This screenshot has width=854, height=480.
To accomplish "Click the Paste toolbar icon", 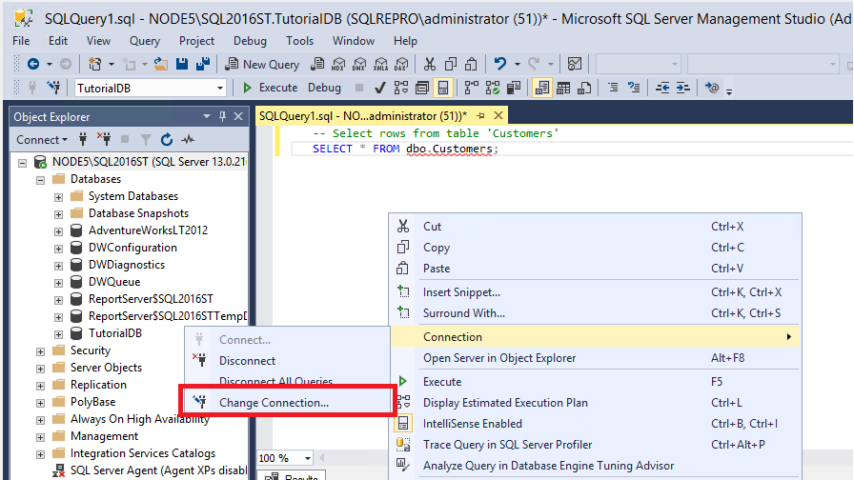I will point(471,64).
